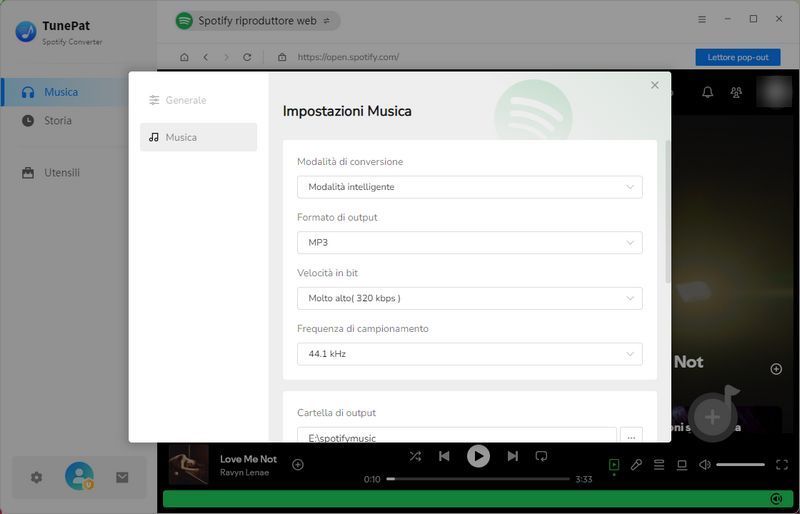Open the blurred Spotify profile avatar
The height and width of the screenshot is (514, 800).
pyautogui.click(x=774, y=92)
